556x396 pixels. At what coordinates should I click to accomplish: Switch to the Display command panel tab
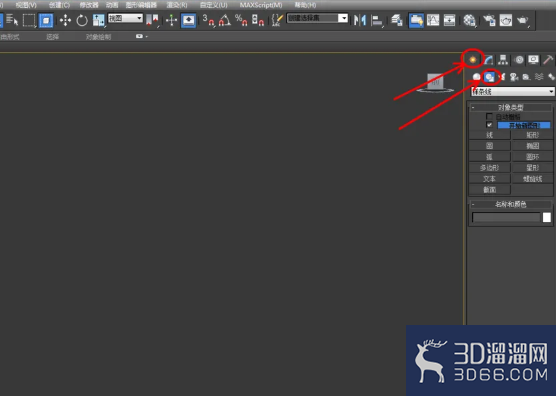tap(533, 60)
